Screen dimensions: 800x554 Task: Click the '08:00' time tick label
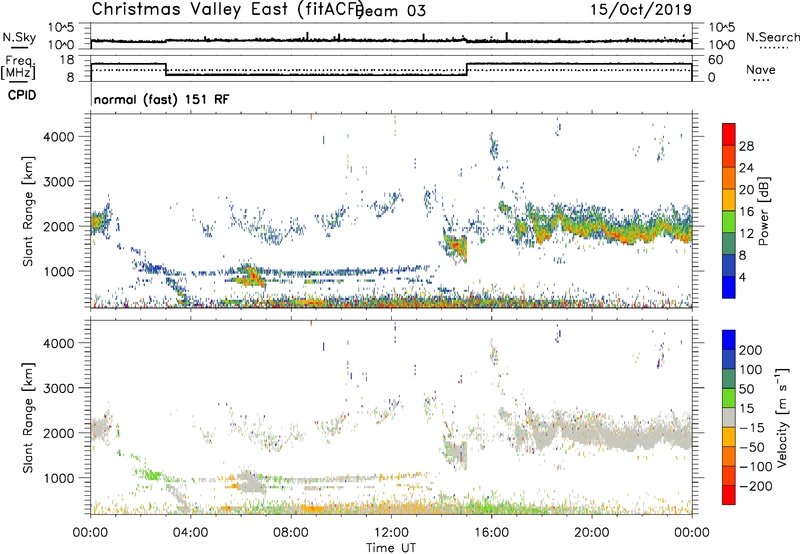point(291,533)
